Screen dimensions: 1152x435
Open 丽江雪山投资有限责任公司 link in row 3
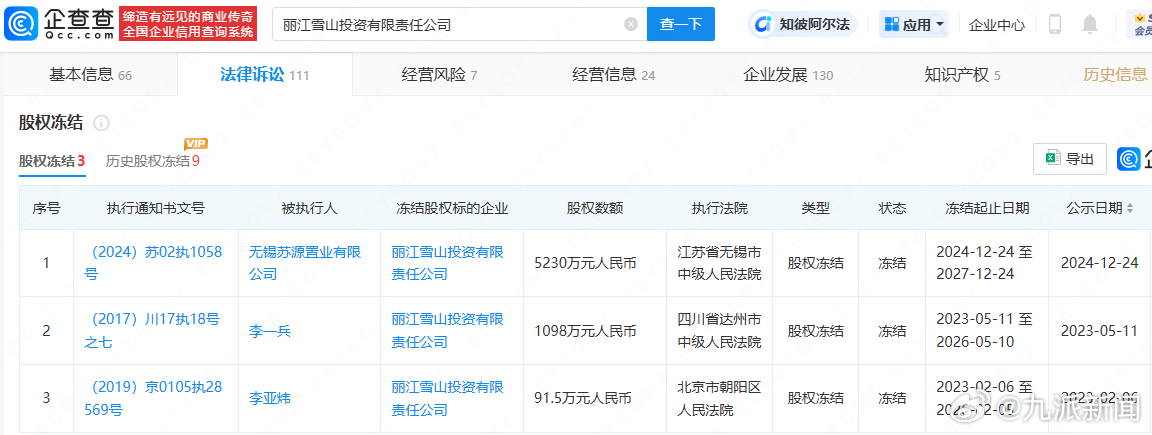[x=447, y=398]
